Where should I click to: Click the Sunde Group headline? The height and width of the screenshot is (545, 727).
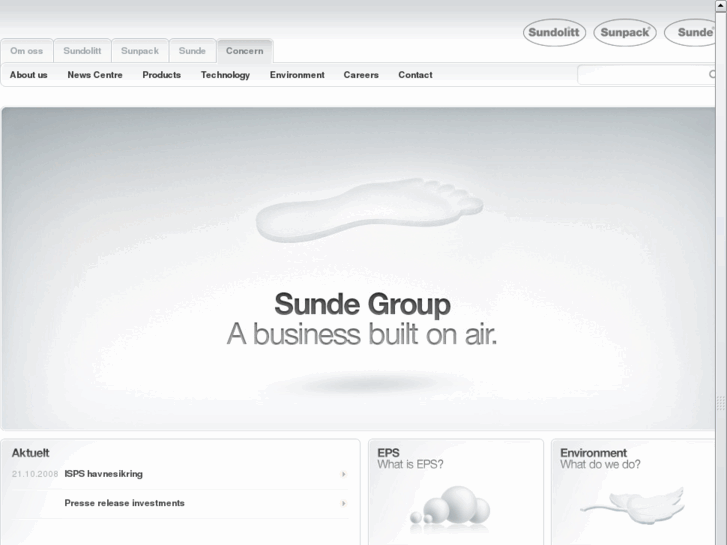pyautogui.click(x=363, y=304)
